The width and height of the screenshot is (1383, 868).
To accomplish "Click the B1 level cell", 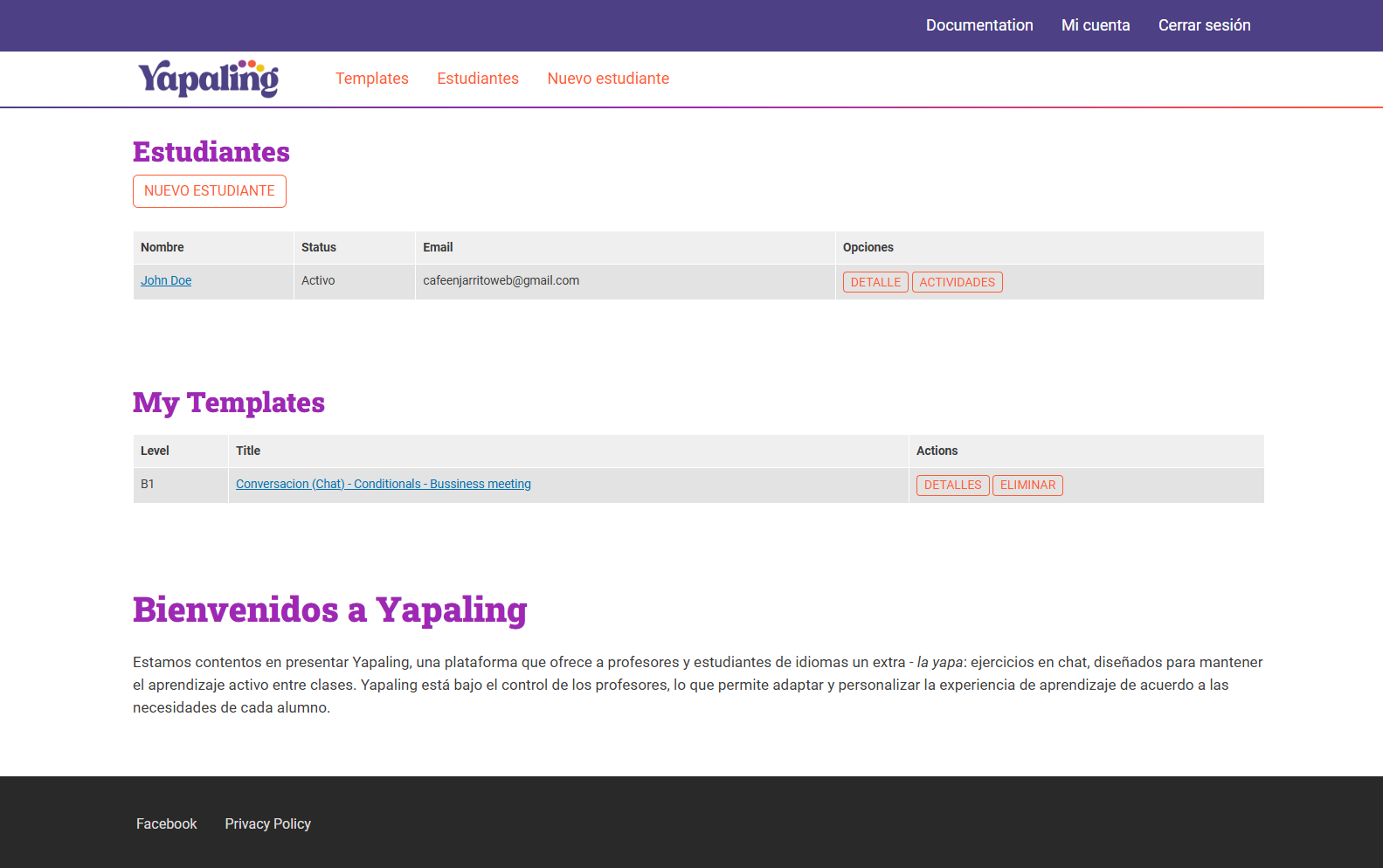I will point(148,484).
